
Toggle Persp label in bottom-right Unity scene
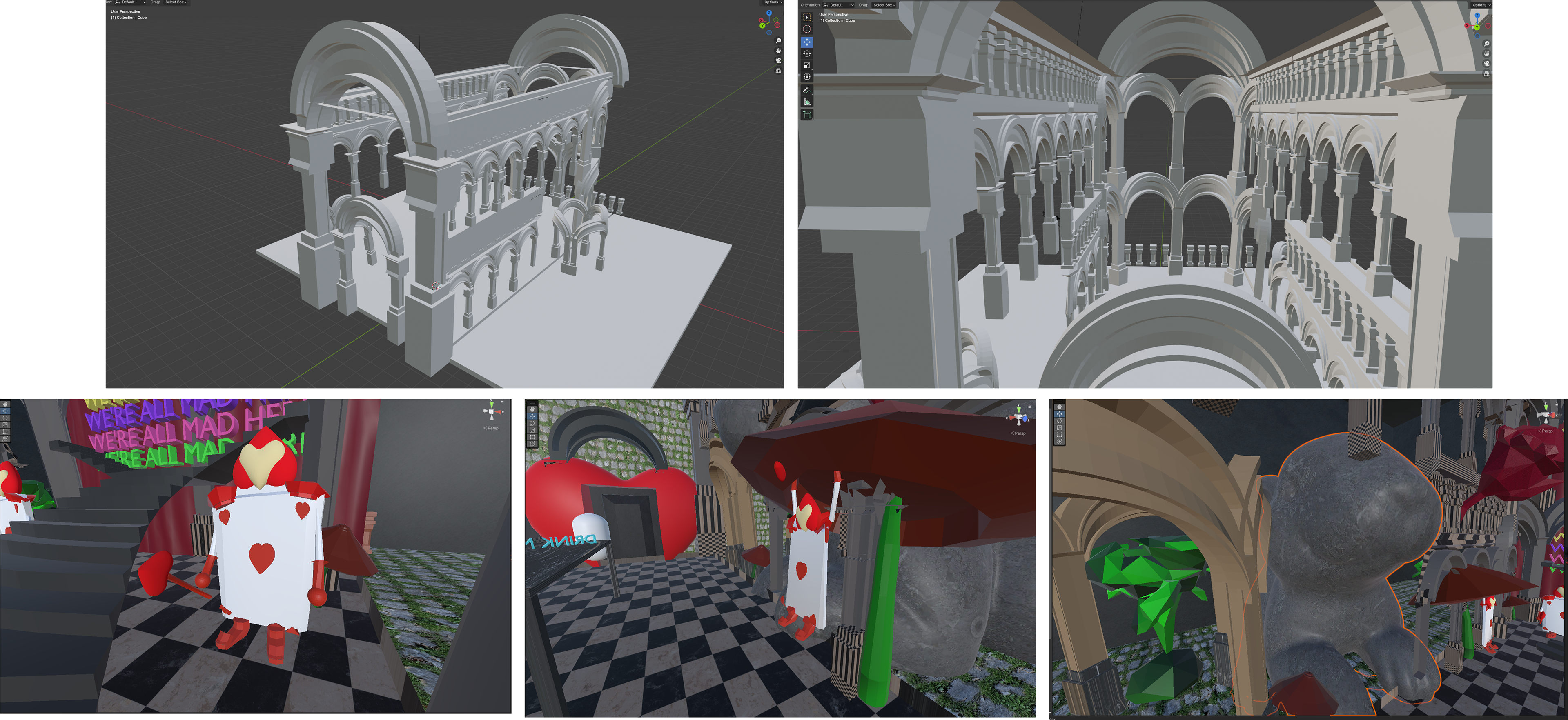[x=1546, y=431]
